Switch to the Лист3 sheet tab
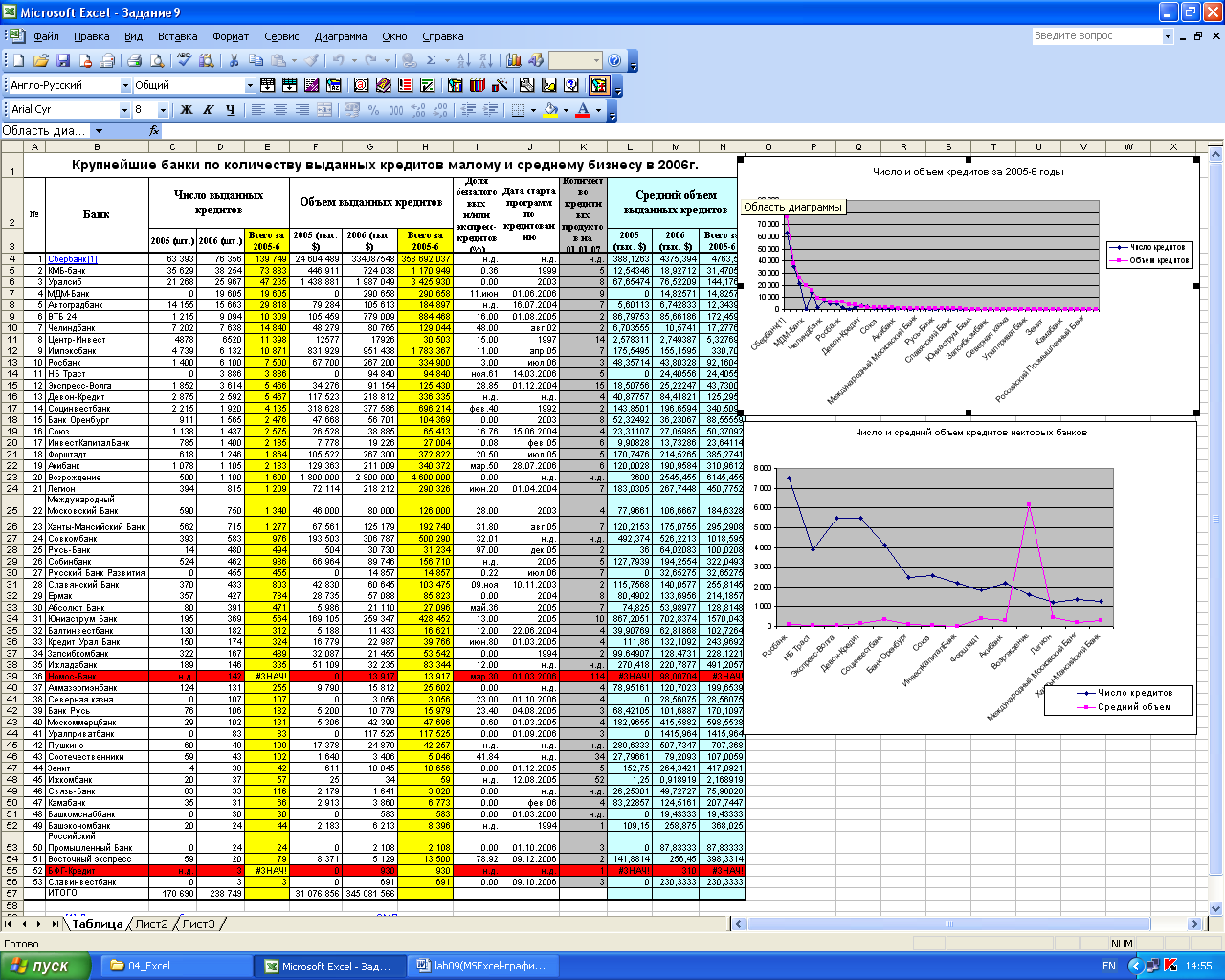Screen dimensions: 1225x980 (x=199, y=924)
